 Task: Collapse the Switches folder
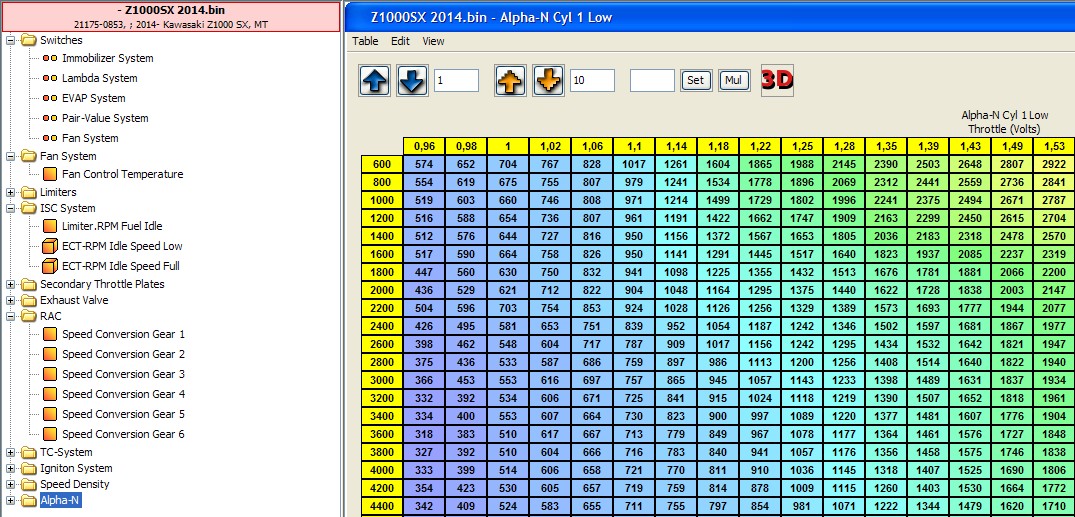(11, 40)
